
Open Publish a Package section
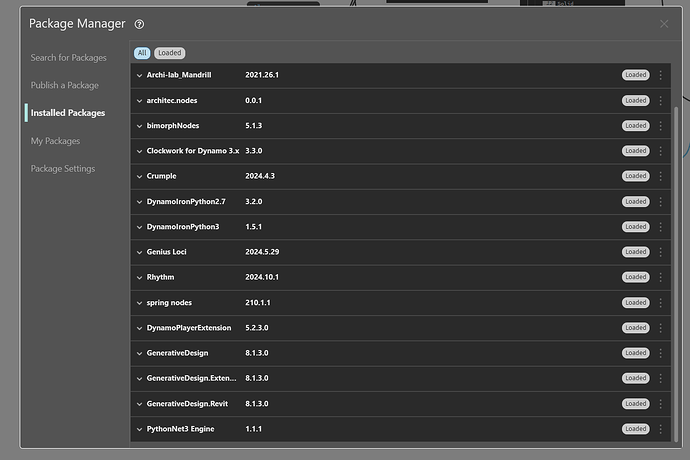[x=65, y=85]
